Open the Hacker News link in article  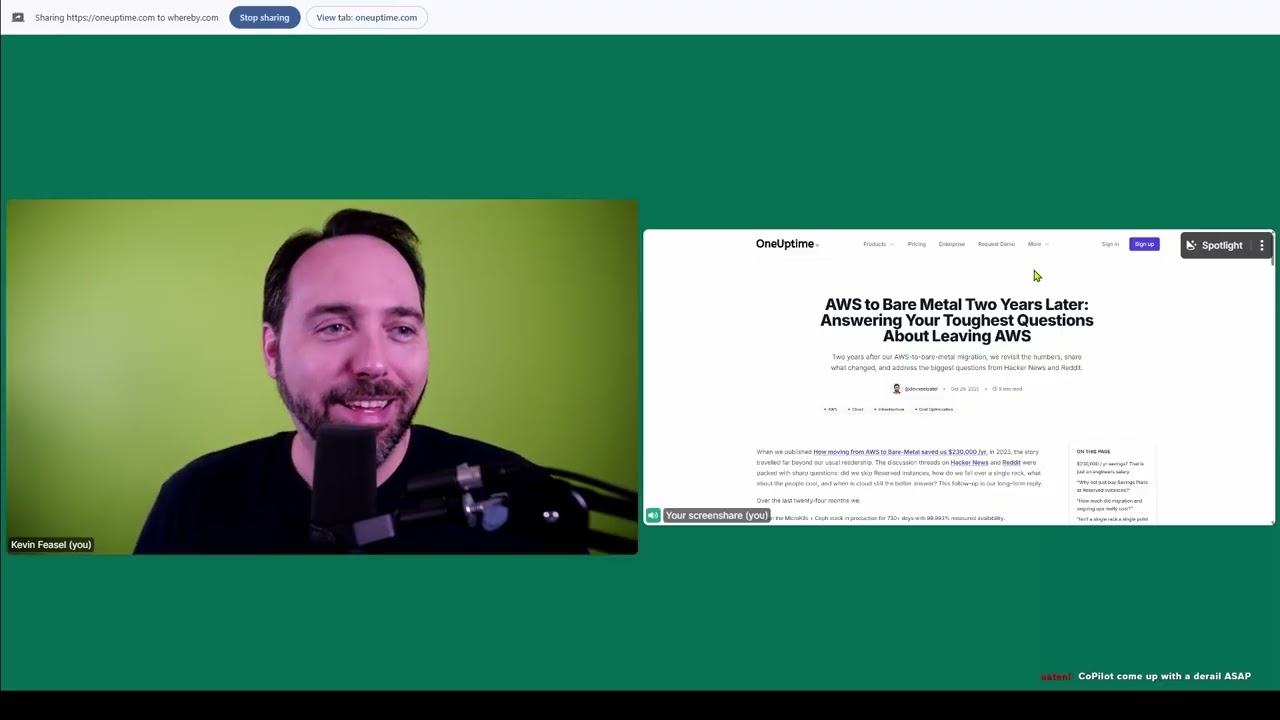(x=969, y=463)
